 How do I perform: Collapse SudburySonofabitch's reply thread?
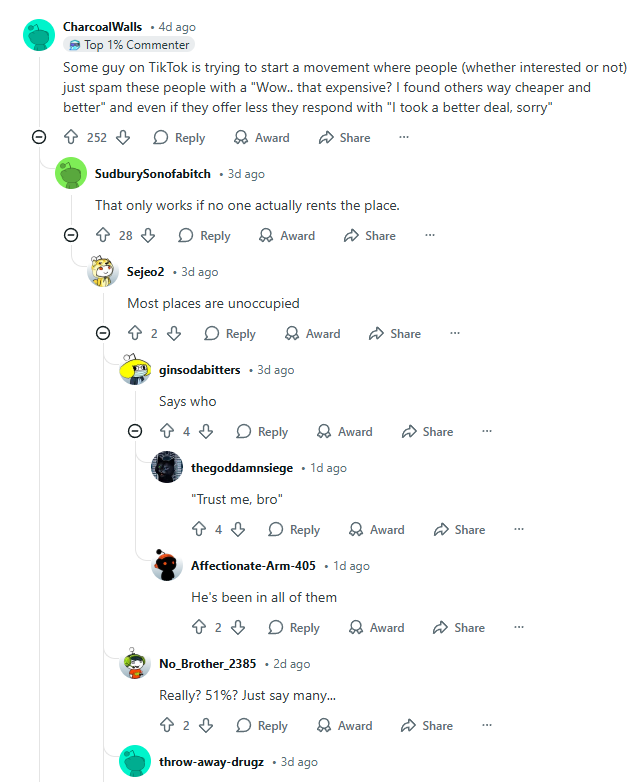[x=71, y=235]
